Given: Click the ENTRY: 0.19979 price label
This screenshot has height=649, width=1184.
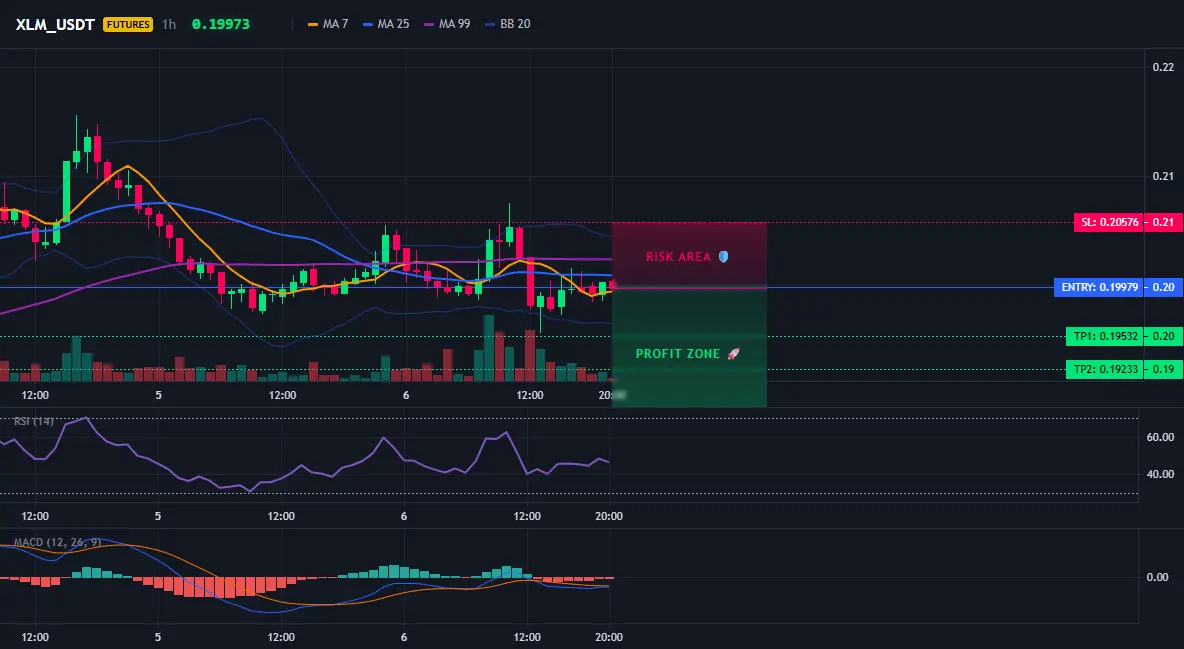Looking at the screenshot, I should pyautogui.click(x=1099, y=287).
